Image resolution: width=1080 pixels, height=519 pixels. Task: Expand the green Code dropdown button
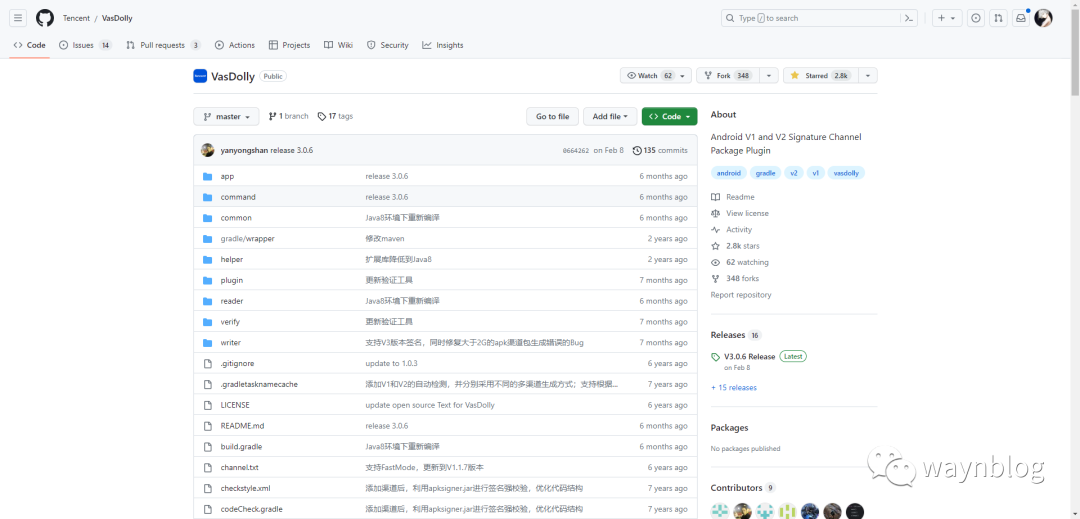pos(669,117)
